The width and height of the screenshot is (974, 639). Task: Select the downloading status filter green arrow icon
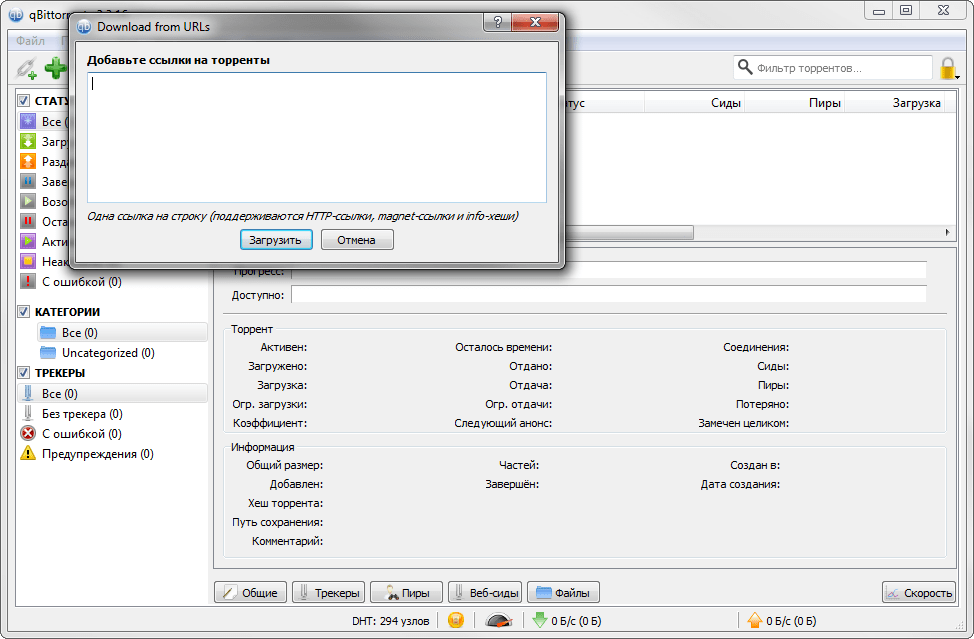tap(28, 142)
